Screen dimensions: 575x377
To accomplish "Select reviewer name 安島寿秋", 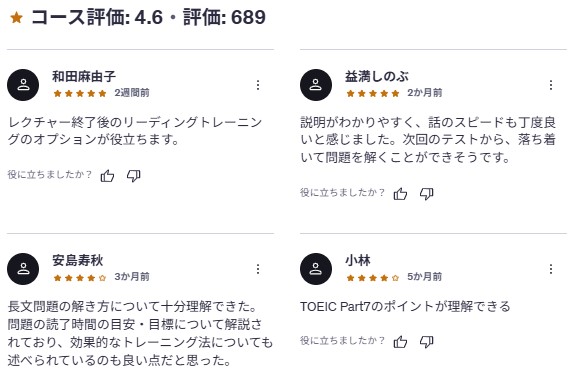I will [x=78, y=260].
